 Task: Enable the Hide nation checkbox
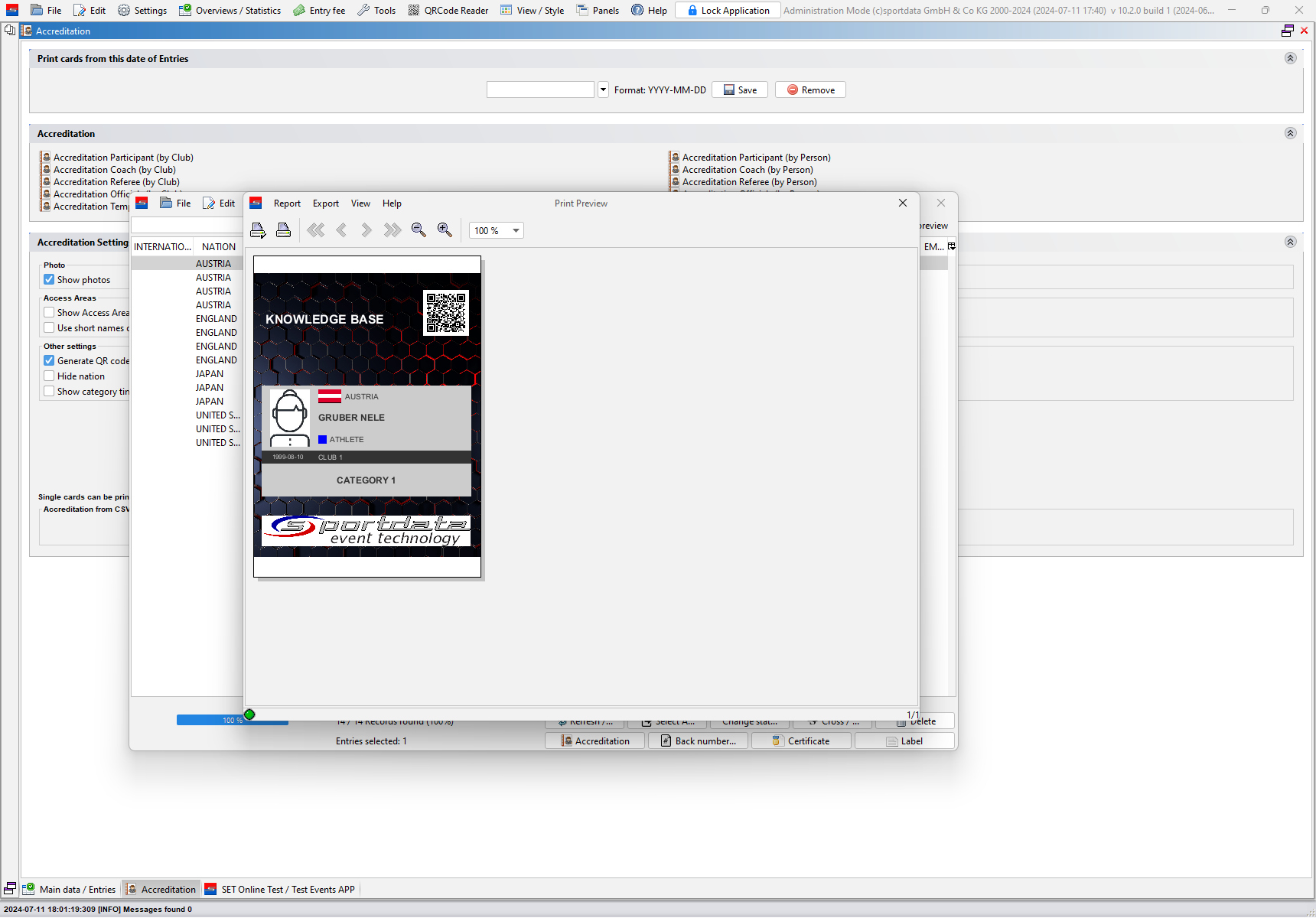tap(49, 376)
